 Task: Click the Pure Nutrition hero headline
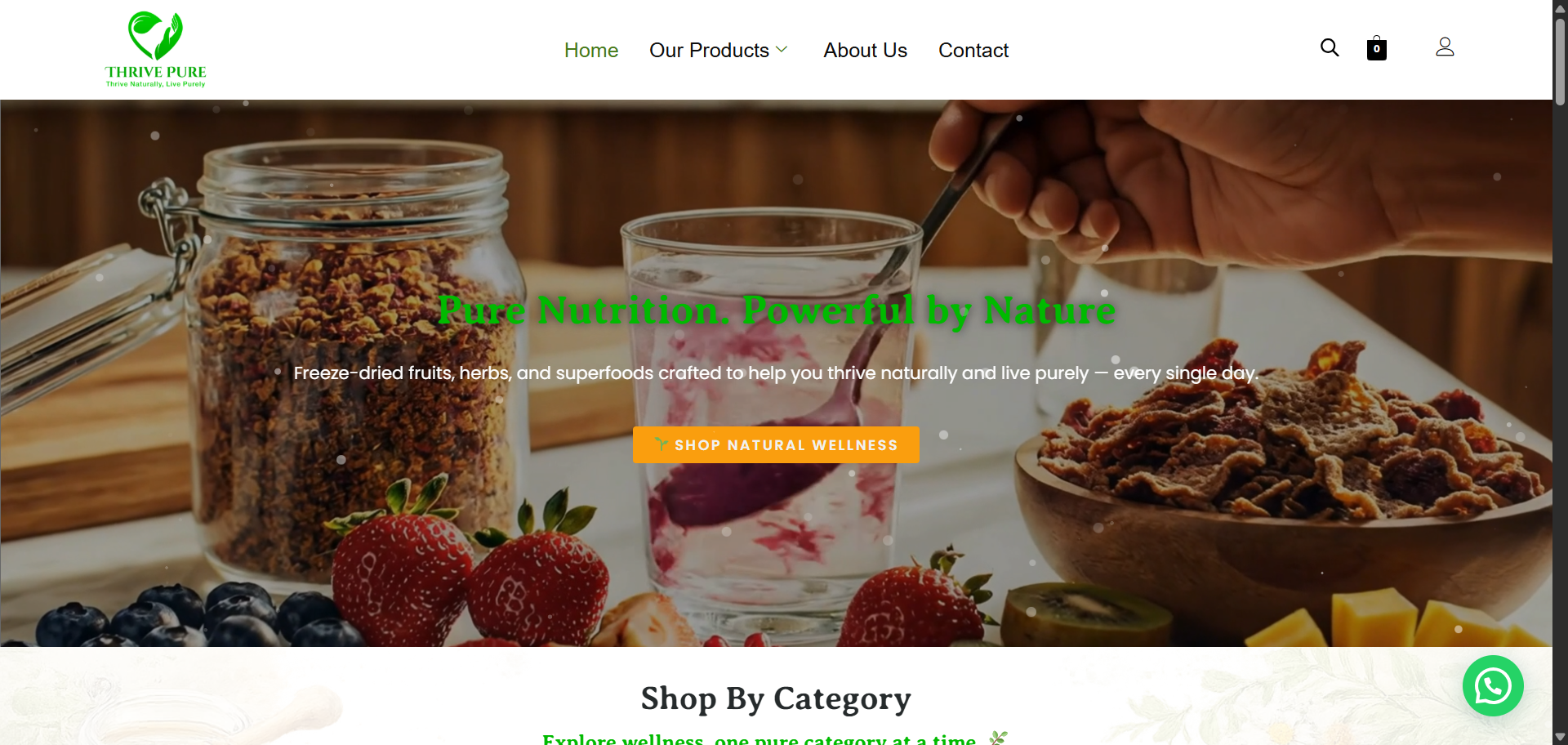tap(776, 310)
